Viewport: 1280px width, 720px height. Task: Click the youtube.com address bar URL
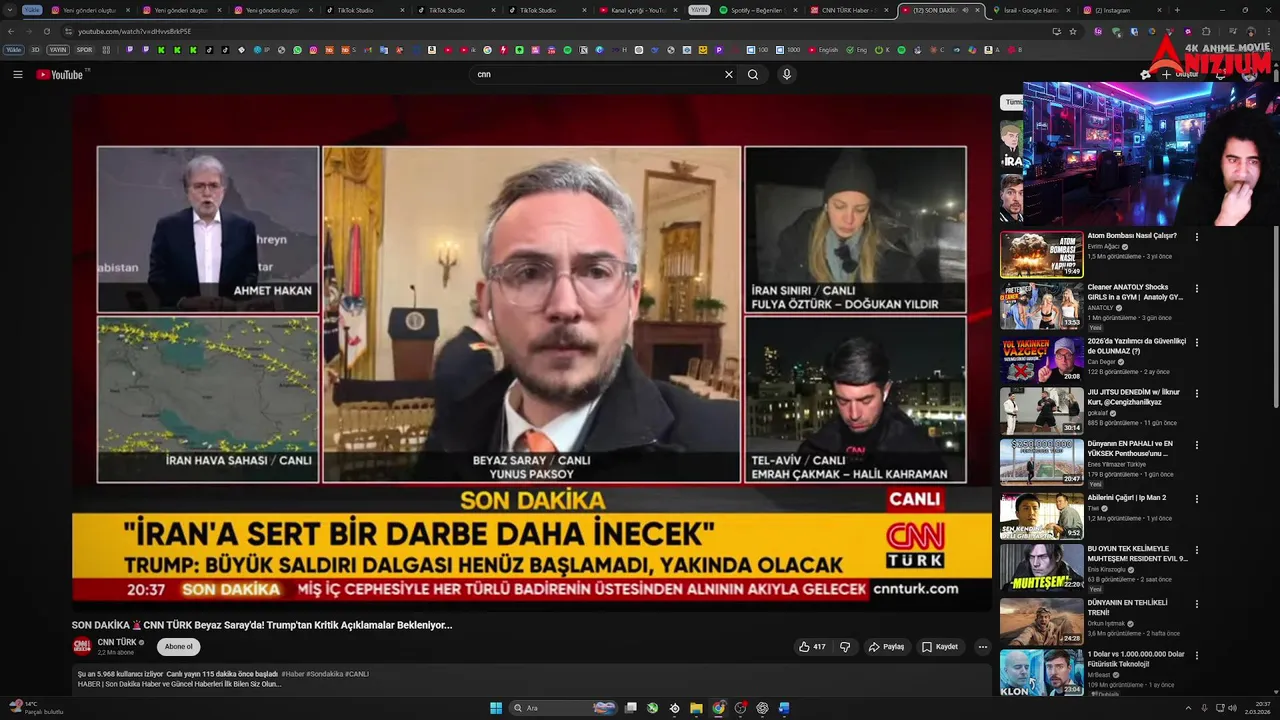(x=135, y=31)
